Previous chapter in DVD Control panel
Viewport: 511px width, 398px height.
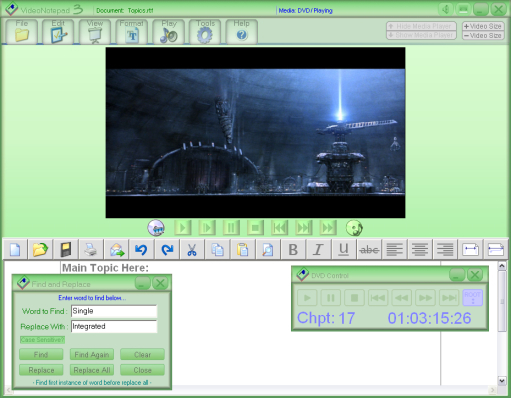(x=378, y=297)
